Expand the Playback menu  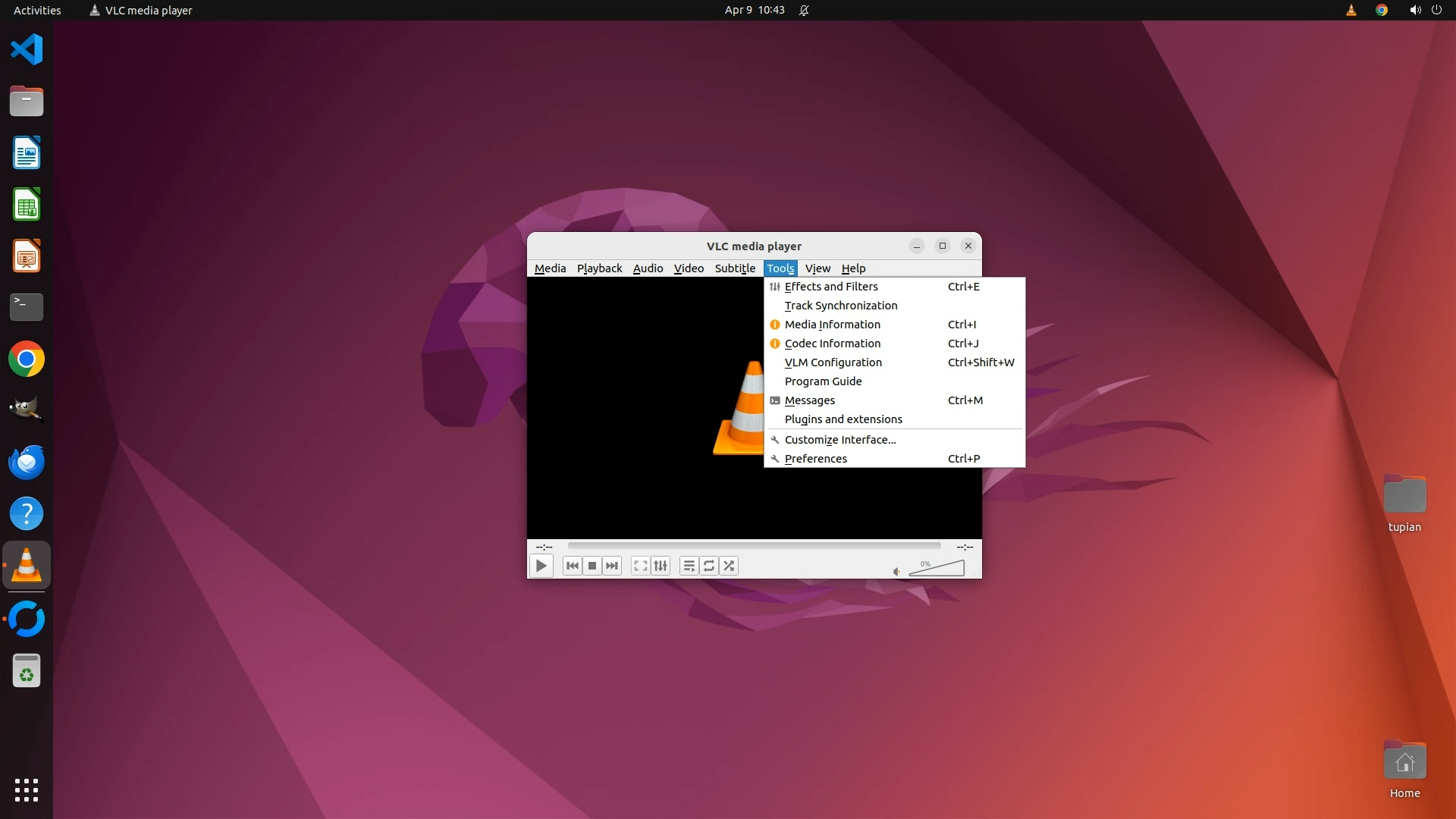tap(599, 268)
